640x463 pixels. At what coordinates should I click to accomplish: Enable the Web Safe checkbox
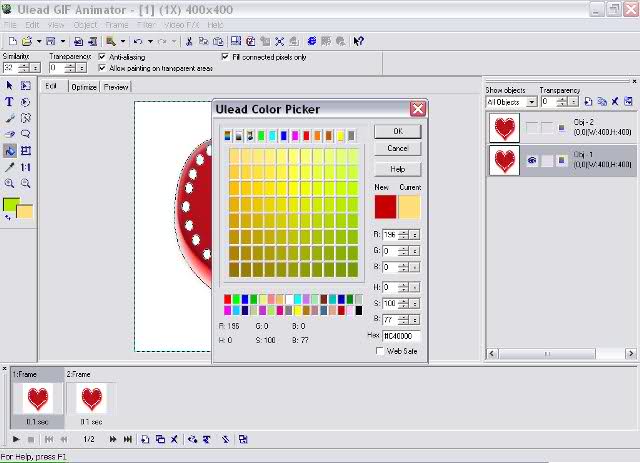(x=380, y=351)
